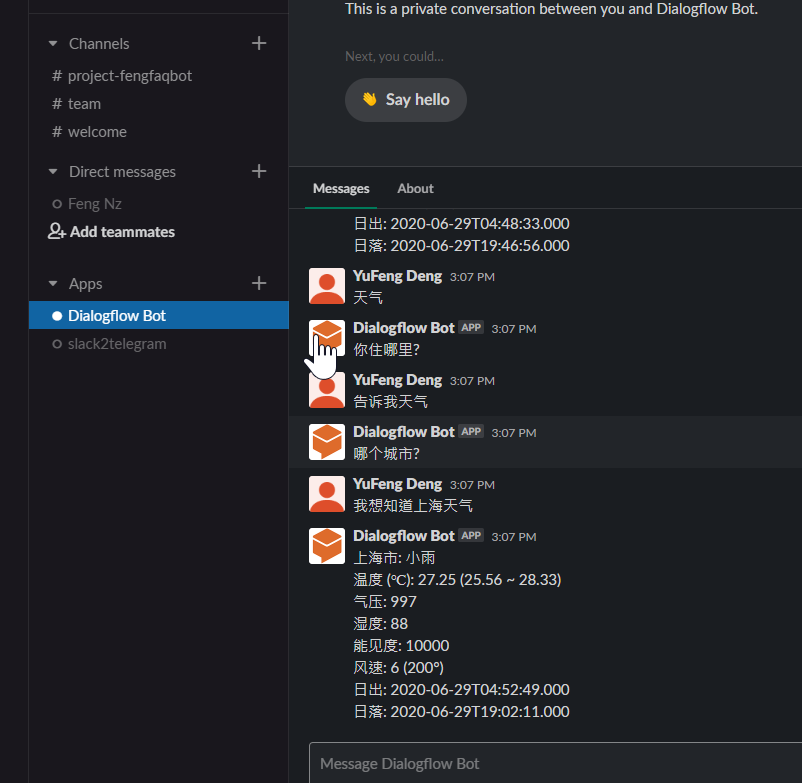Click the bot reply "你住哪里?"
The height and width of the screenshot is (783, 802).
[386, 350]
